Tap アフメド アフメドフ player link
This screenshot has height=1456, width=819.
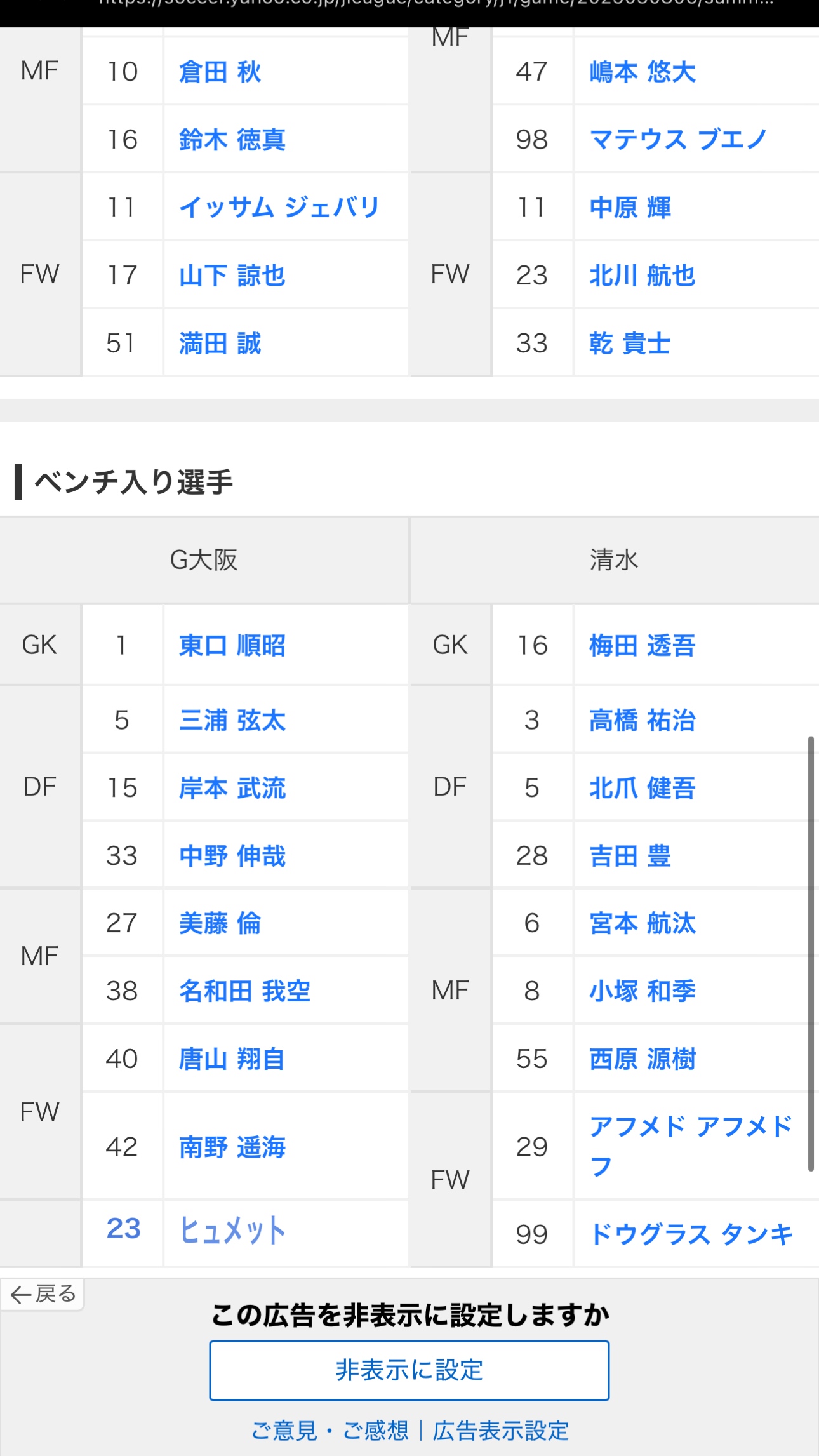tap(691, 1145)
